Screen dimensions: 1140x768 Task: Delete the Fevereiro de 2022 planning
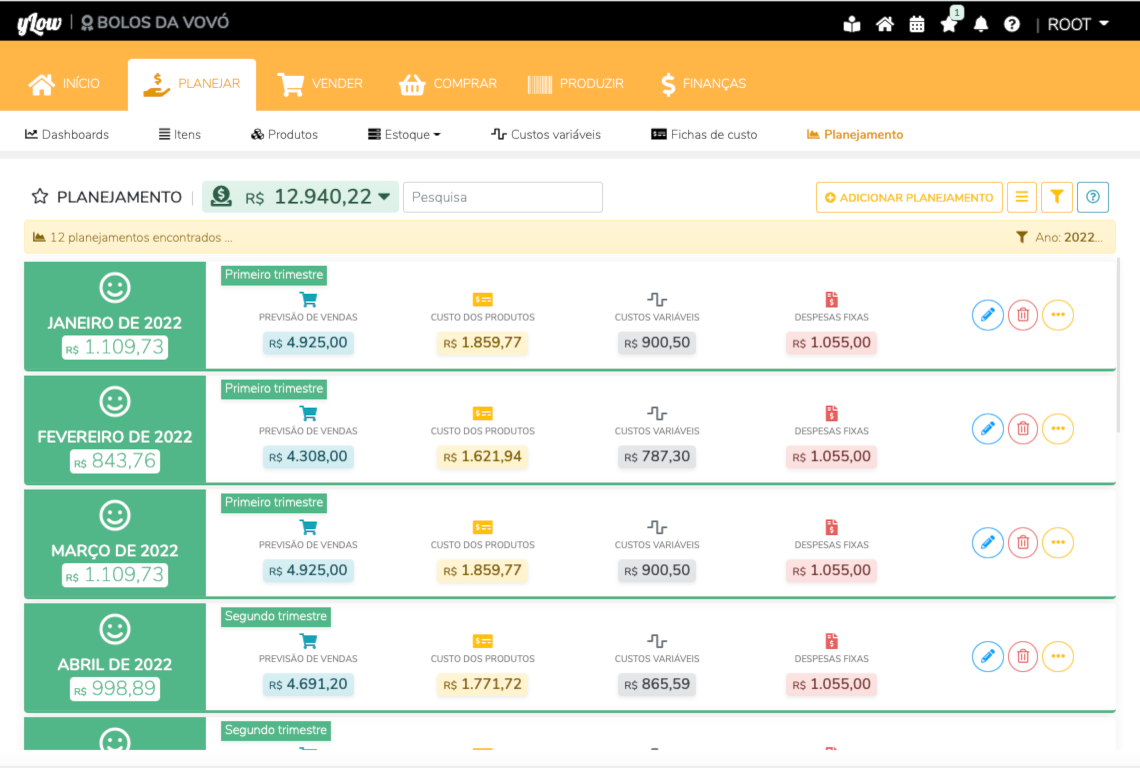1022,429
